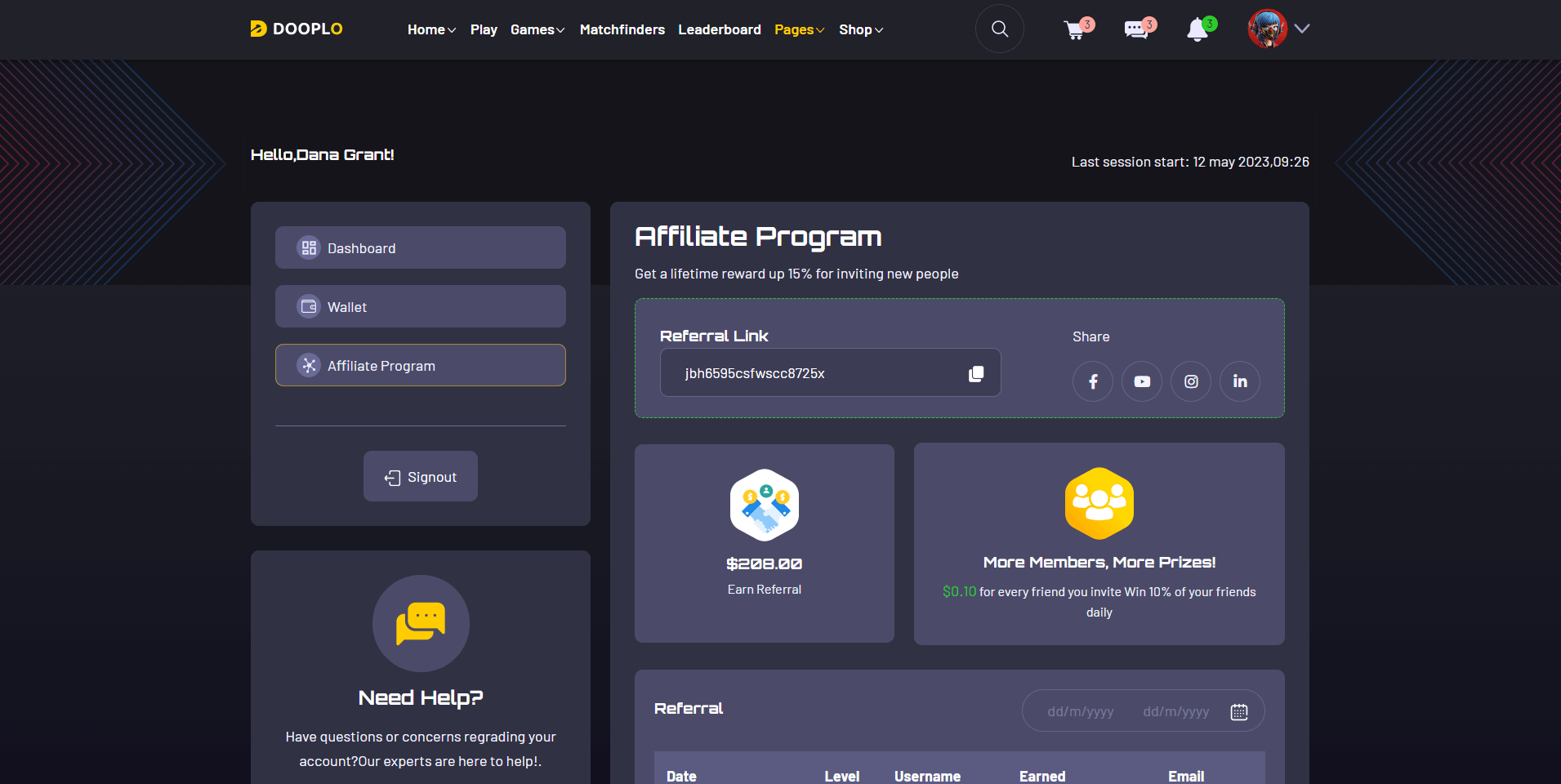
Task: Click the Level column header
Action: [842, 776]
